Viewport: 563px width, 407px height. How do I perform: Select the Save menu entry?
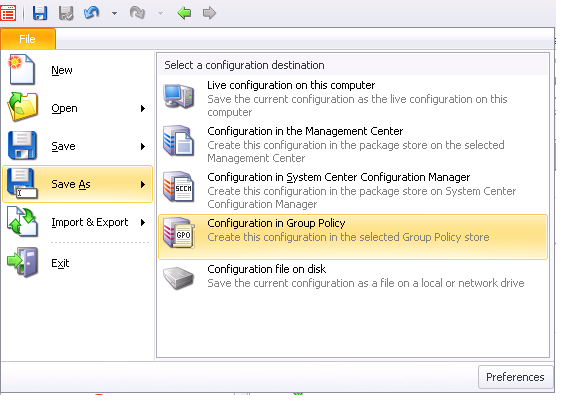63,146
